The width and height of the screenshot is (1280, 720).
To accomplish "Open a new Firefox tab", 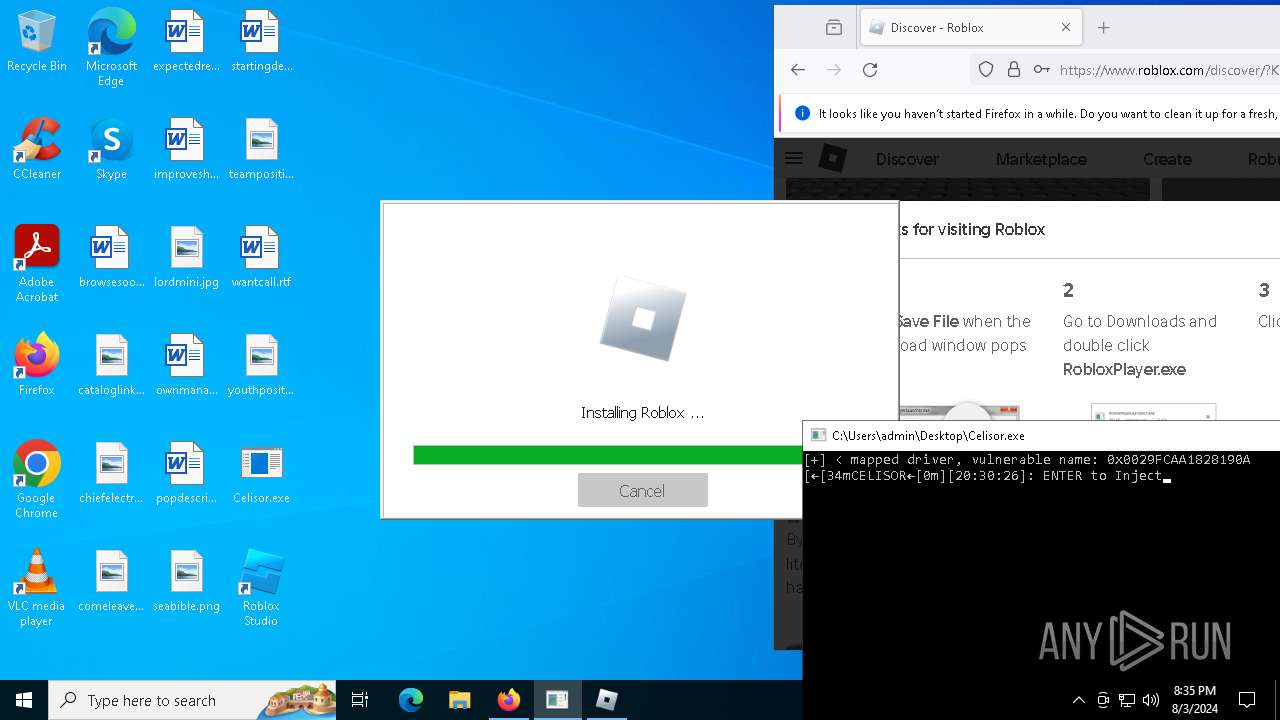I will (x=1104, y=28).
